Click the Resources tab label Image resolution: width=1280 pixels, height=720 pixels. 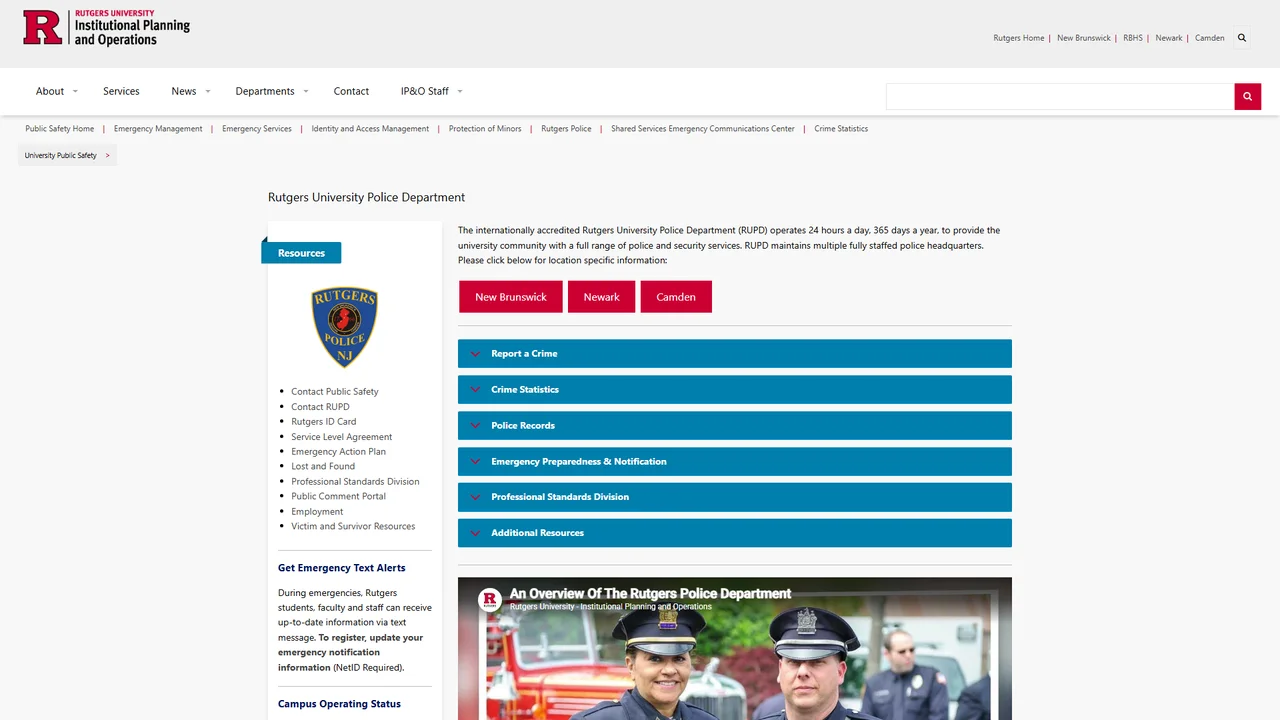pyautogui.click(x=301, y=253)
